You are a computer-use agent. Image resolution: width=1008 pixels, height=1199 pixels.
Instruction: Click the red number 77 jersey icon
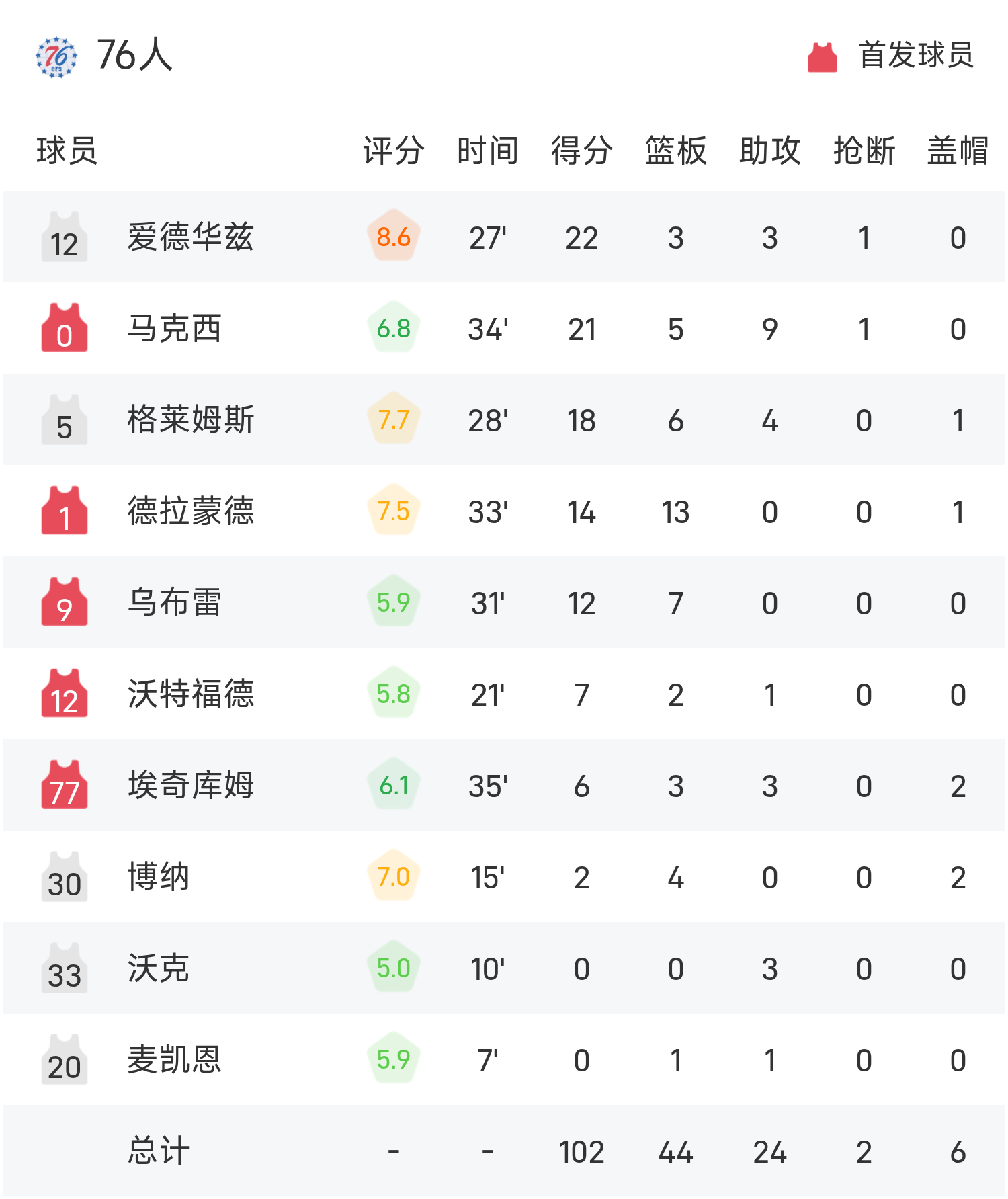65,785
